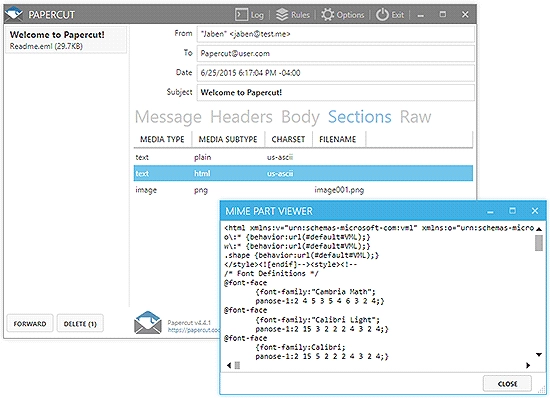Viewport: 550px width, 398px height.
Task: Click the Calibri Light font-family line
Action: [x=318, y=320]
